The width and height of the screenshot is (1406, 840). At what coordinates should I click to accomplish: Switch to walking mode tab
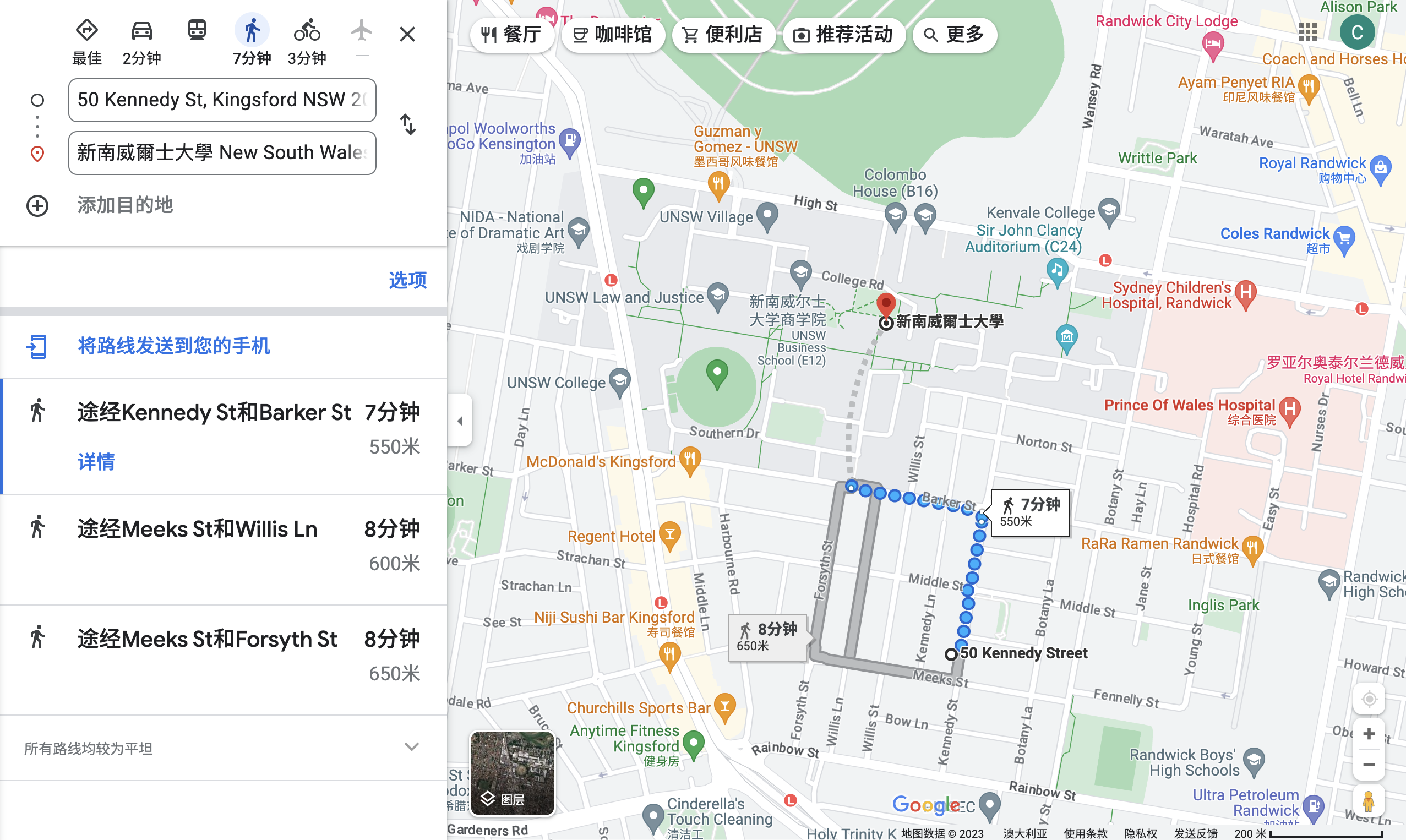(252, 31)
